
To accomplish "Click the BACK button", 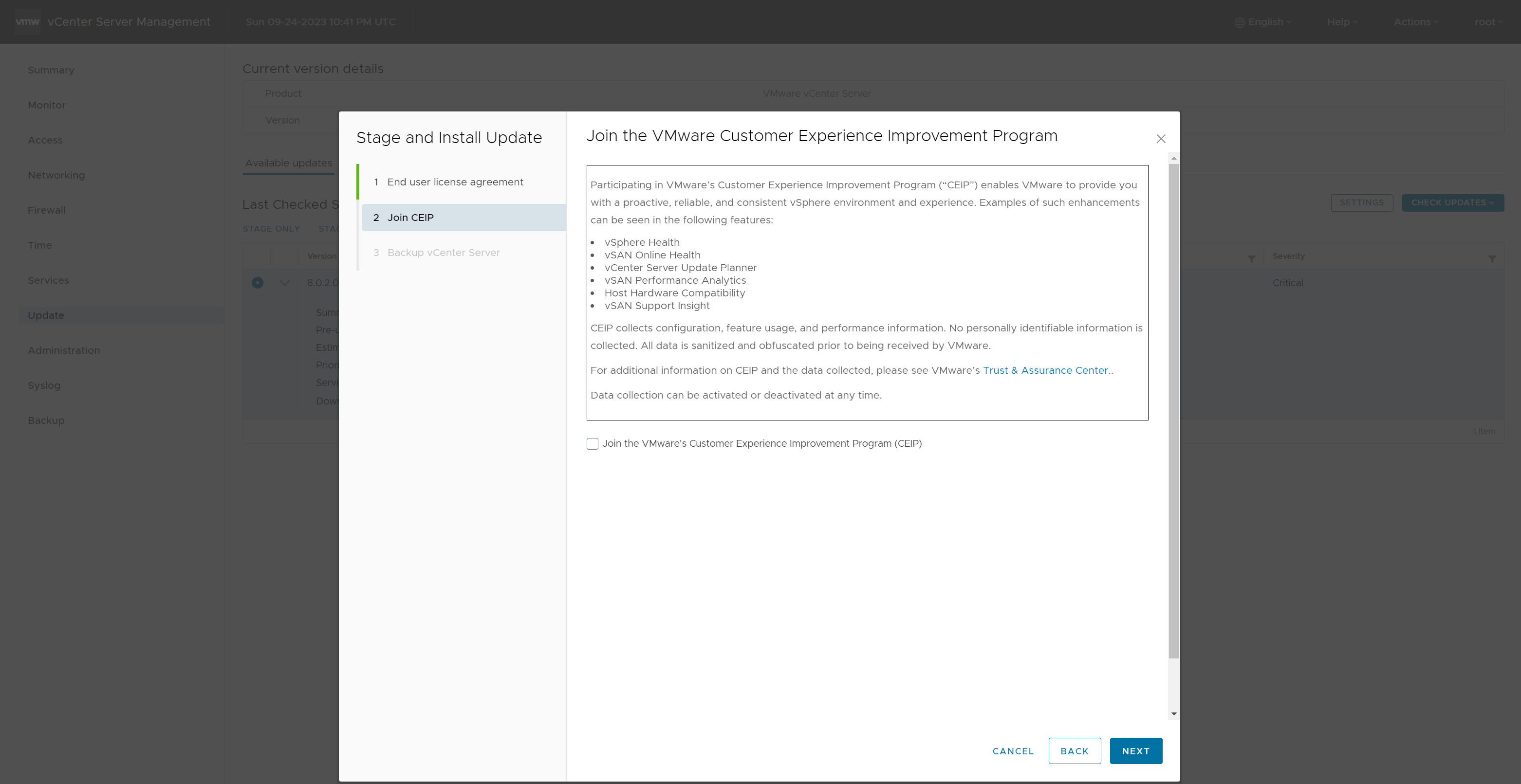I will pos(1074,751).
